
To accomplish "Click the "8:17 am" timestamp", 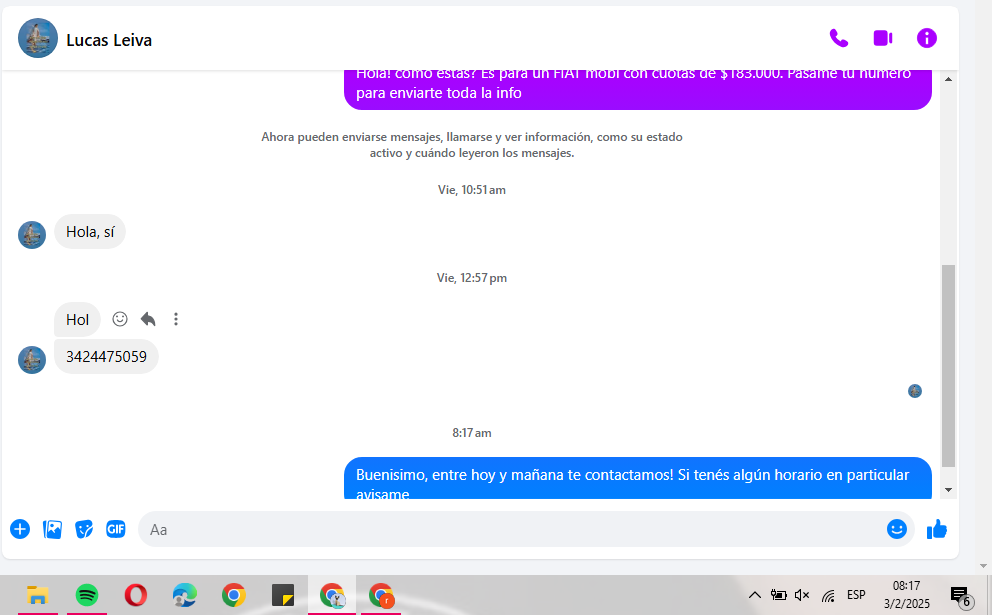I will (x=472, y=433).
